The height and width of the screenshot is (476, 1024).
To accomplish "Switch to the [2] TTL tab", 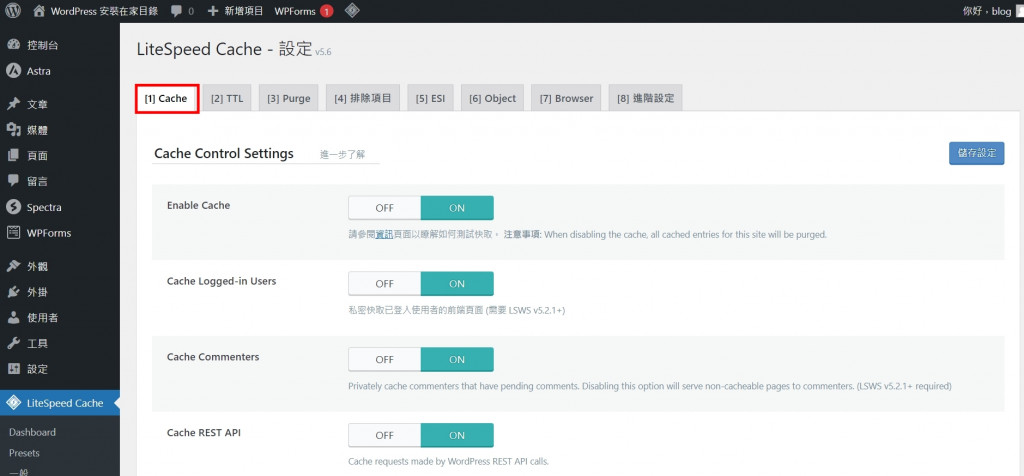I will coord(227,99).
